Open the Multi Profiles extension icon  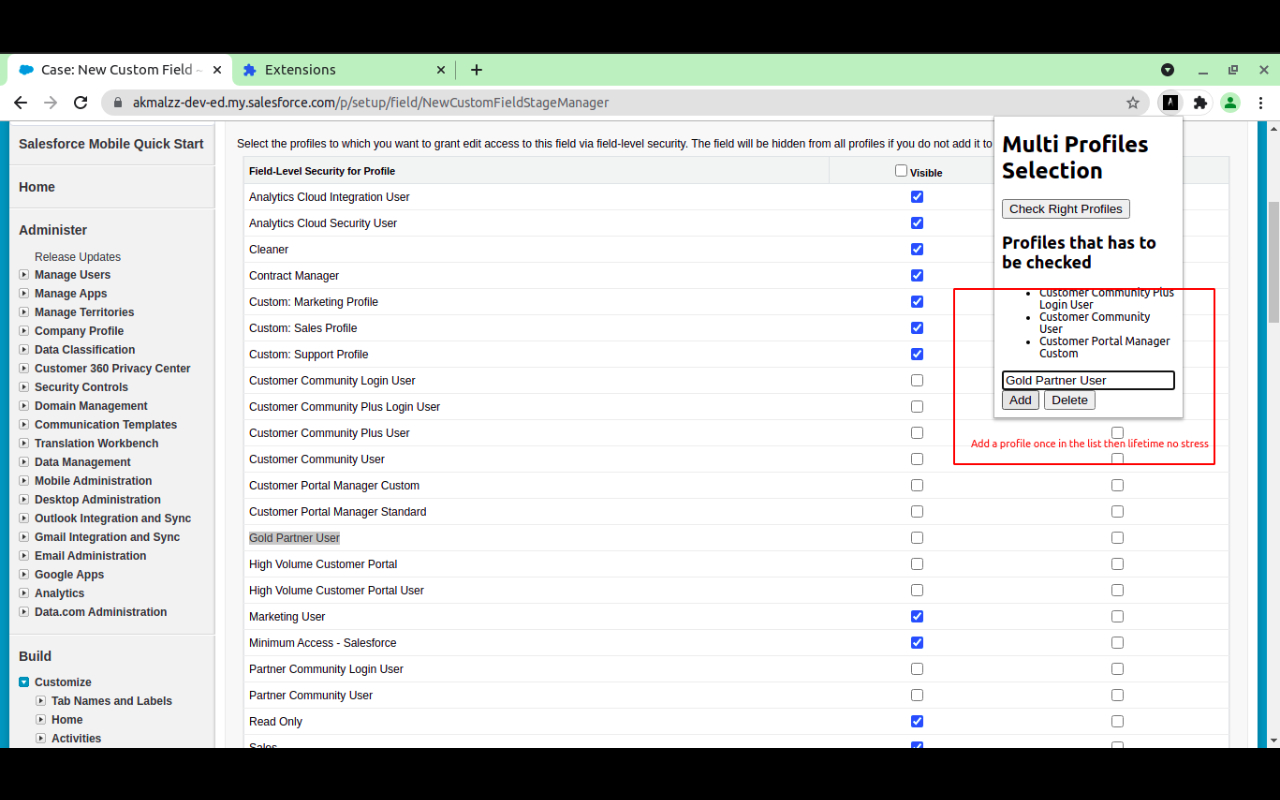coord(1170,102)
